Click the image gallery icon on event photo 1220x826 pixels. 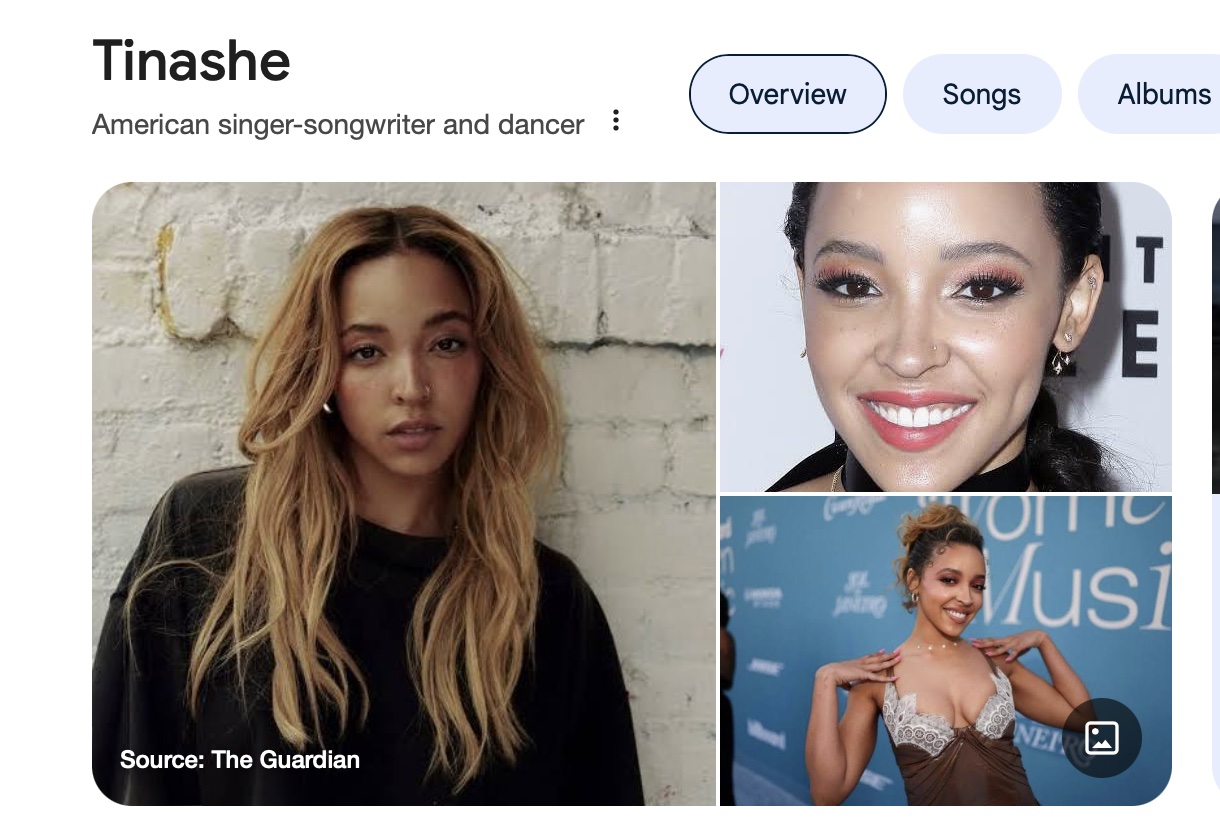tap(1102, 738)
